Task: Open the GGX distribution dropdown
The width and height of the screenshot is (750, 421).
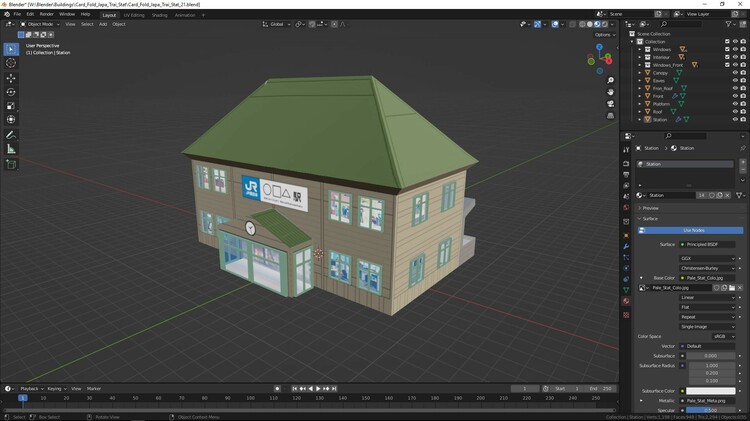Action: pos(706,258)
